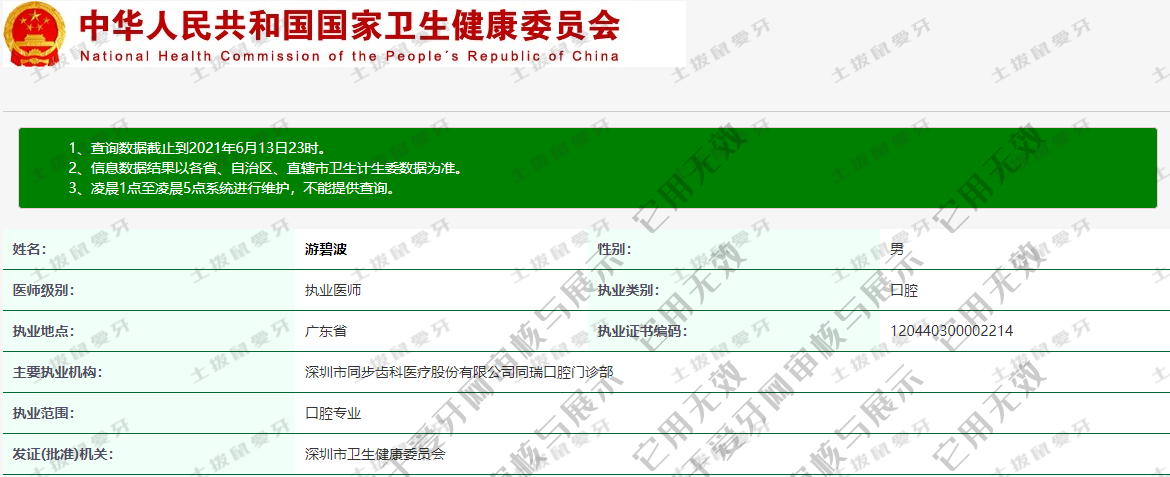Screen dimensions: 1170x477
Task: Click the 执业证书编码 label
Action: click(642, 331)
